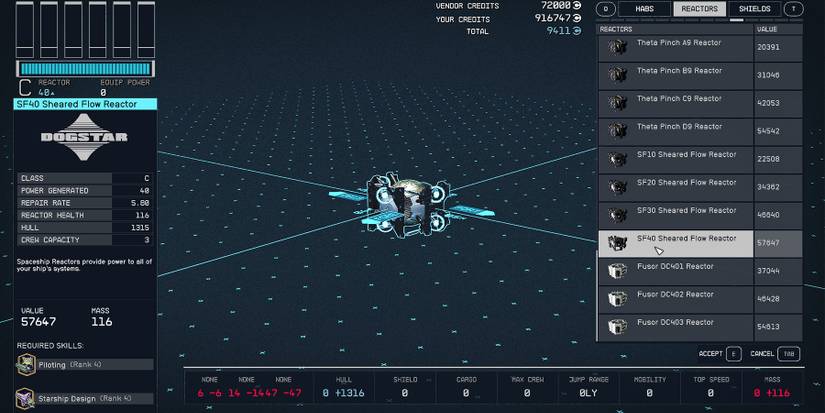Click the Theta Pinch A9 Reactor icon

[x=617, y=47]
